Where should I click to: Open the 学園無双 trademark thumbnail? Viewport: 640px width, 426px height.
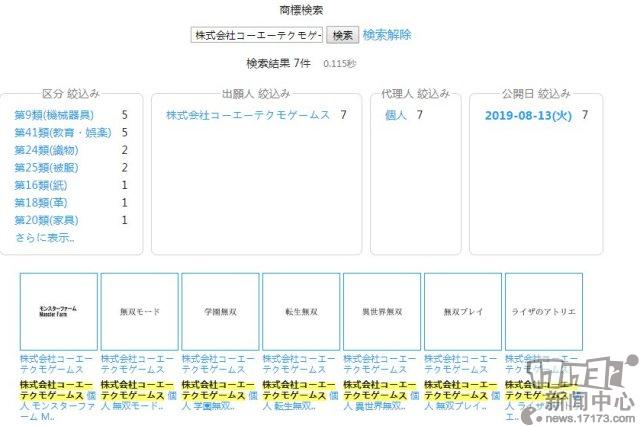click(220, 312)
